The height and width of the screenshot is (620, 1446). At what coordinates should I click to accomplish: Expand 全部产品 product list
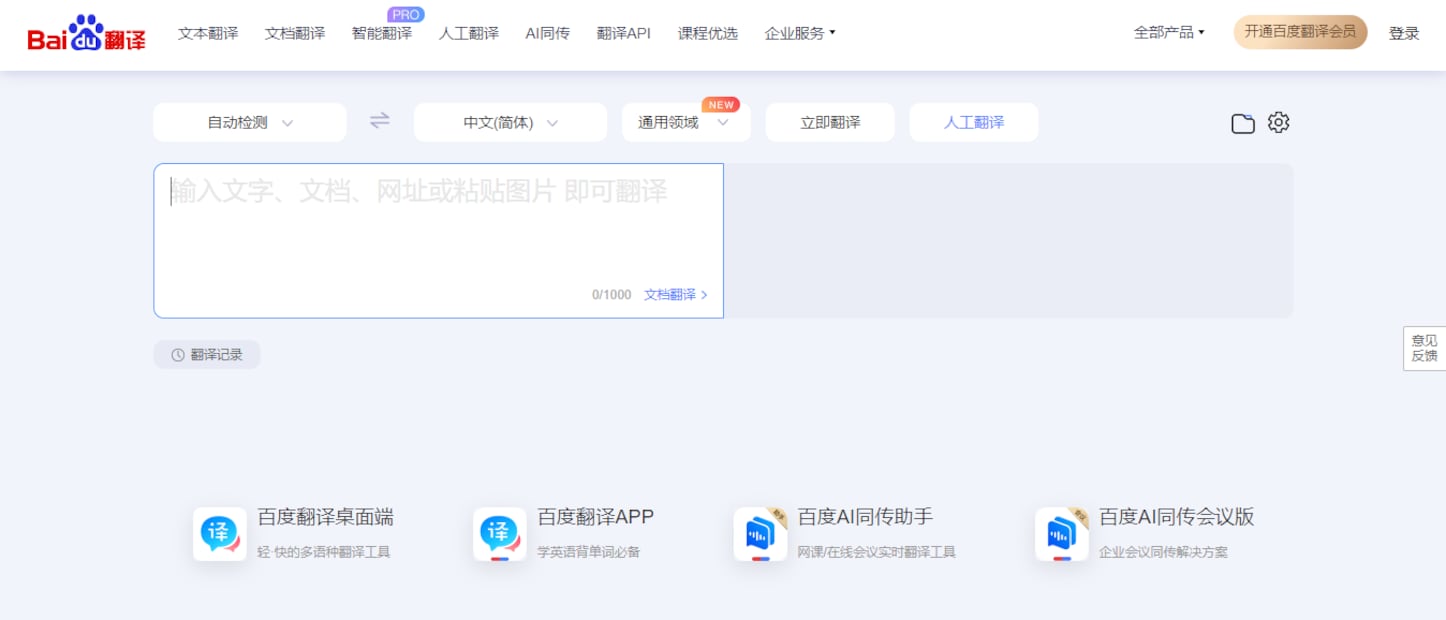coord(1168,32)
